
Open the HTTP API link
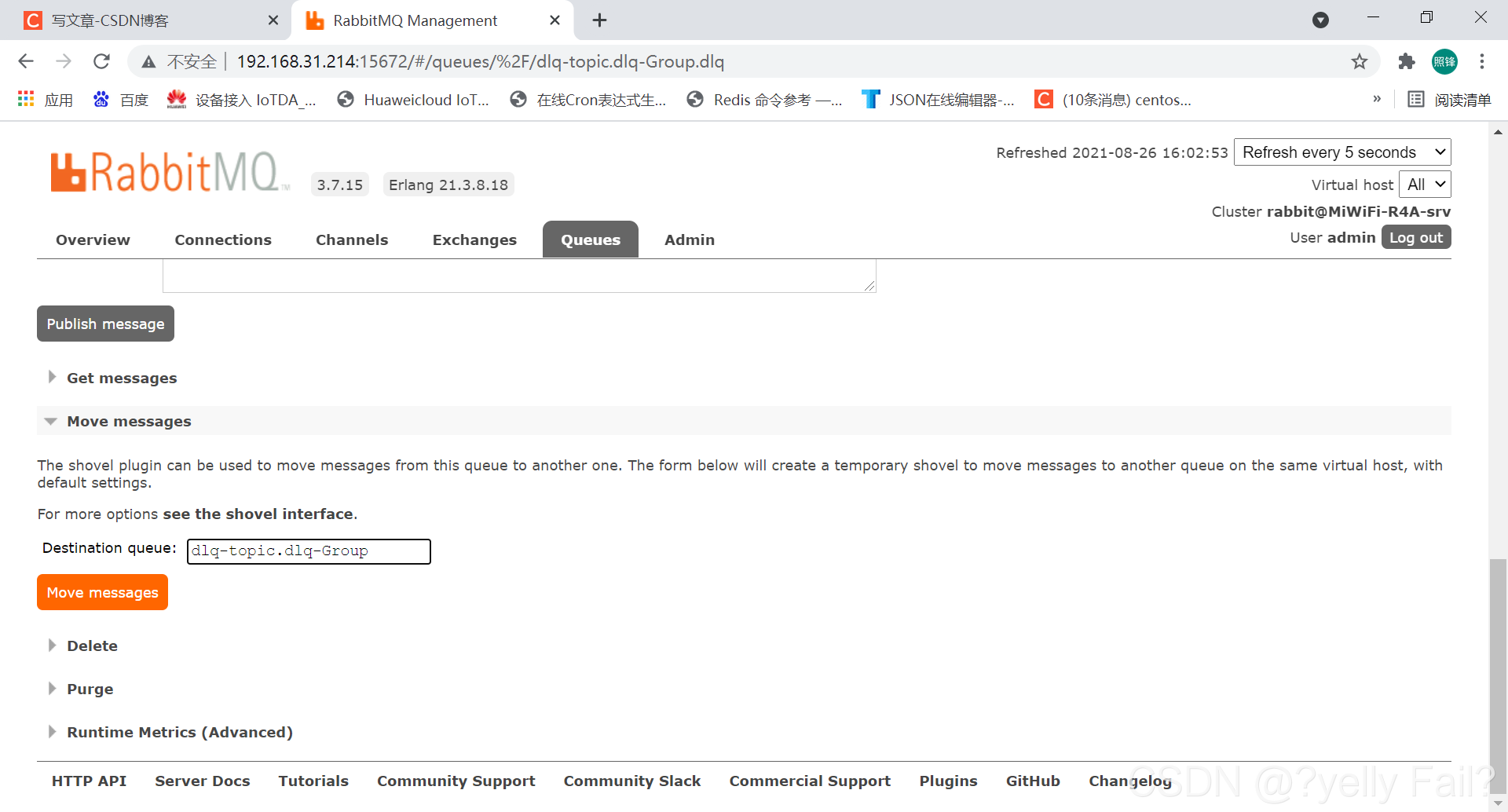click(89, 781)
